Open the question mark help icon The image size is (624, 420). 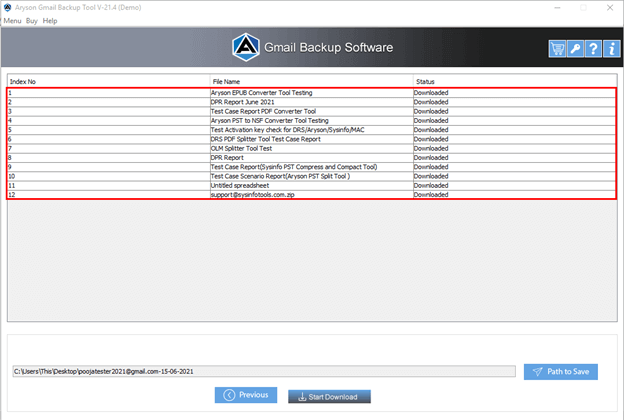pos(593,49)
